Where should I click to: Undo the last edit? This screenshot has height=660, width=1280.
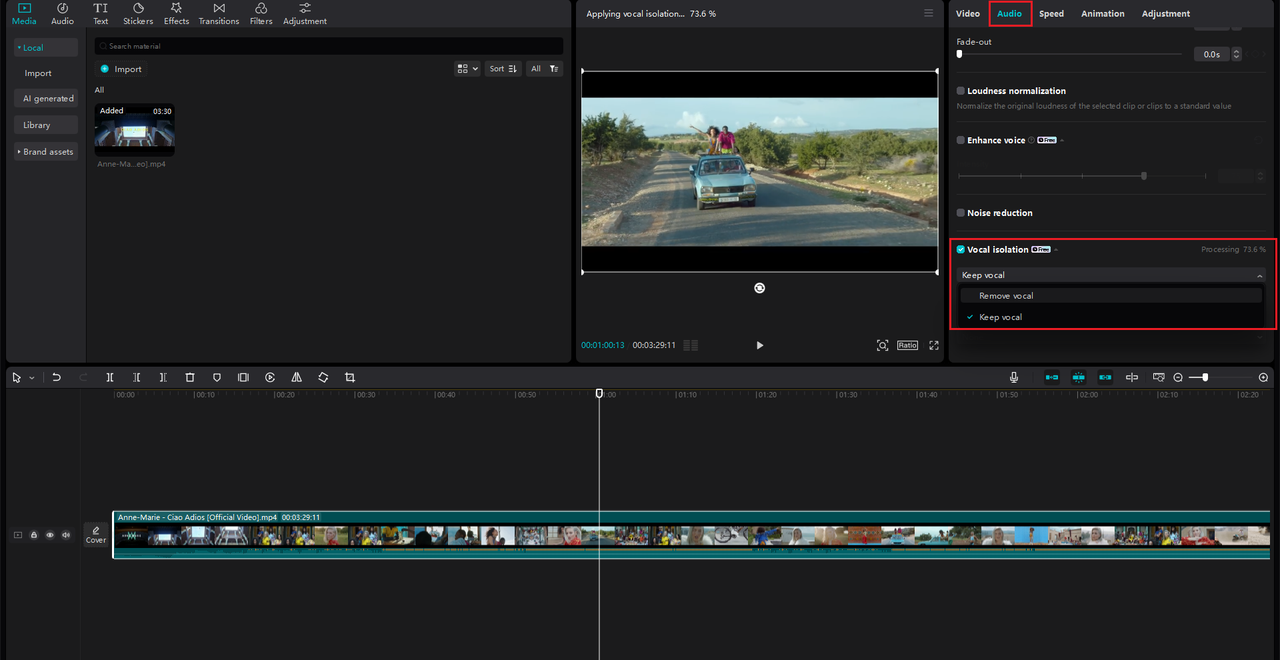click(57, 377)
